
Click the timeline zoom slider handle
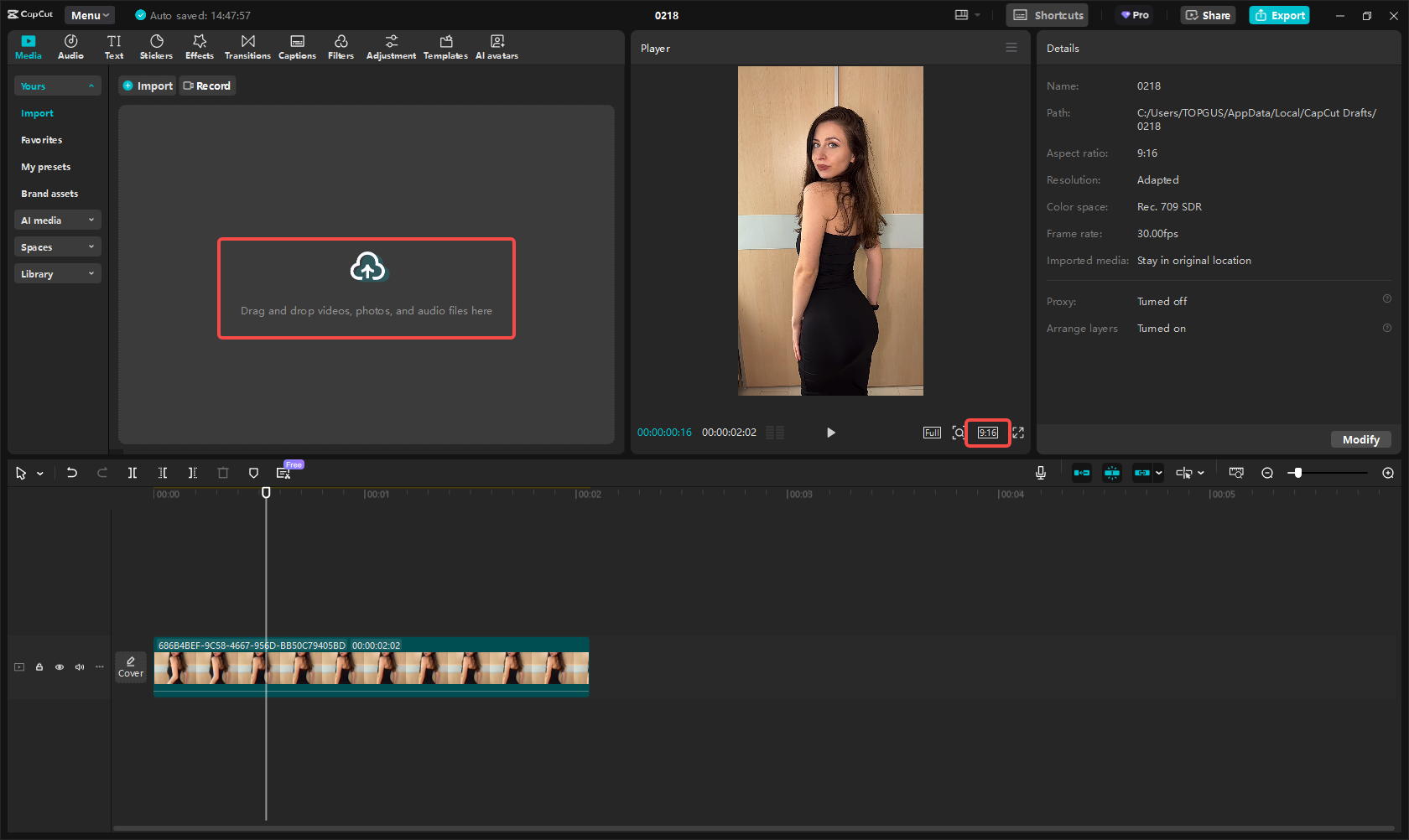point(1297,473)
